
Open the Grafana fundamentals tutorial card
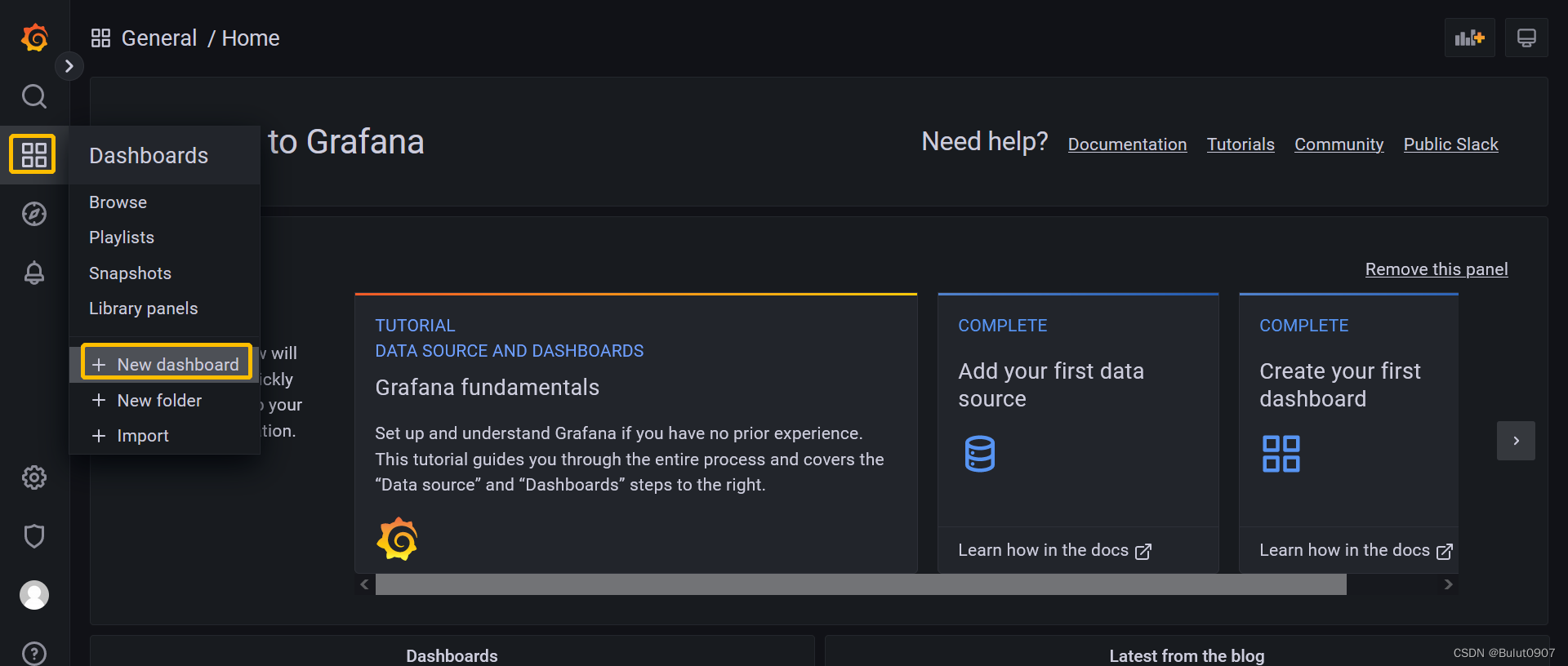(x=636, y=433)
